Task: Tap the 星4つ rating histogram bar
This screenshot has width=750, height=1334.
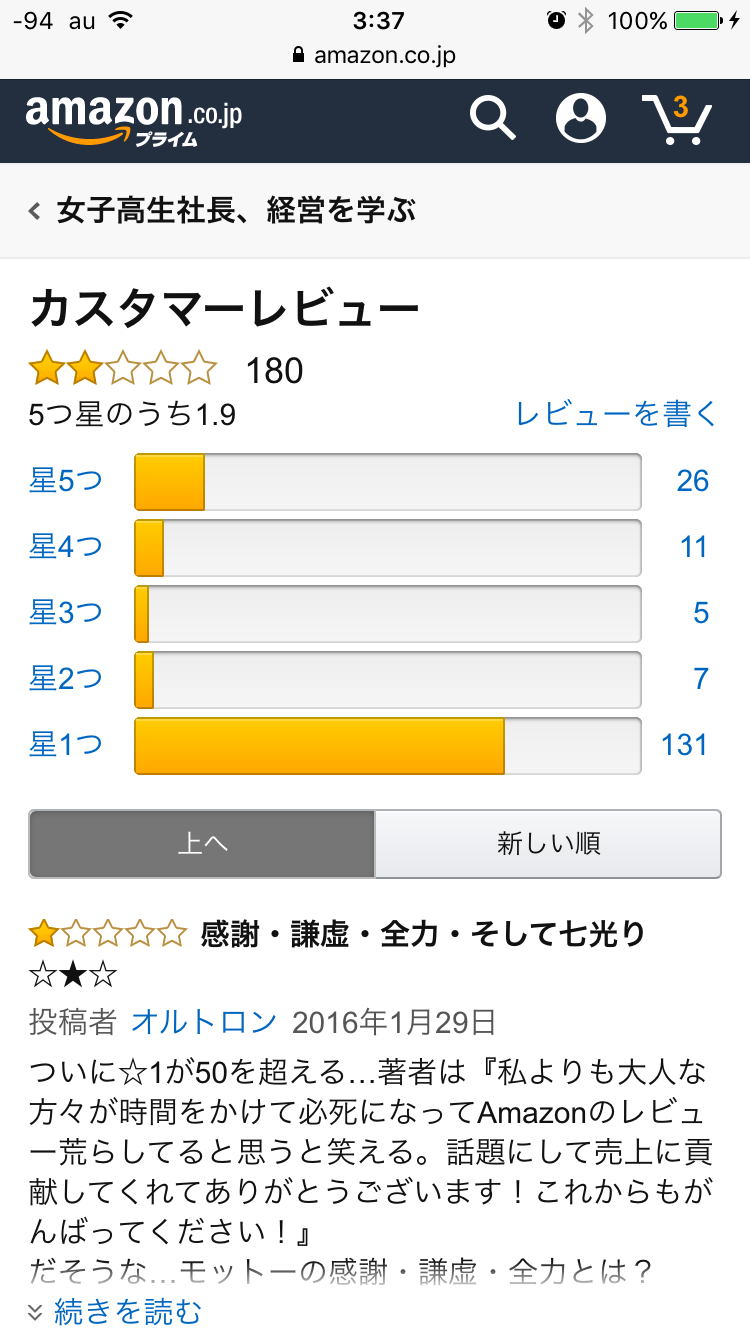Action: [x=388, y=547]
